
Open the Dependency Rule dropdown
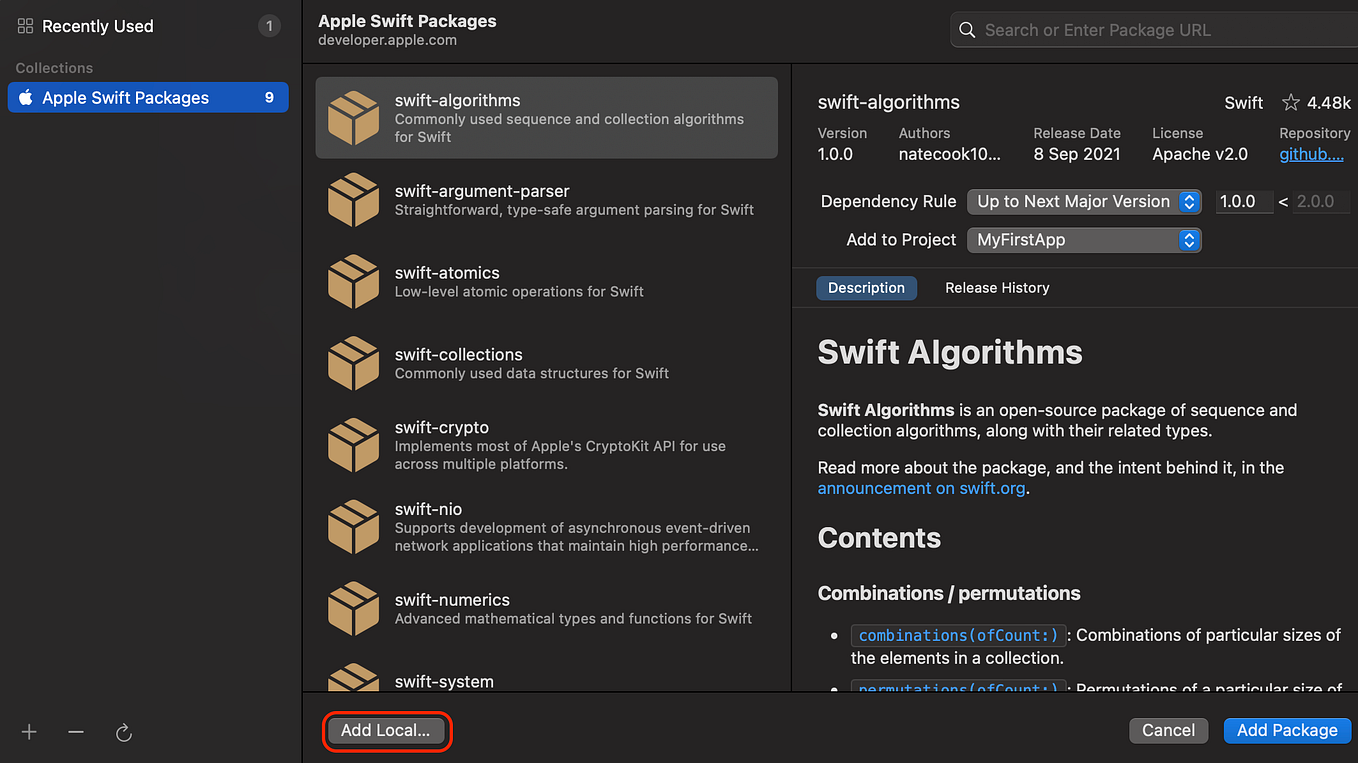tap(1084, 201)
